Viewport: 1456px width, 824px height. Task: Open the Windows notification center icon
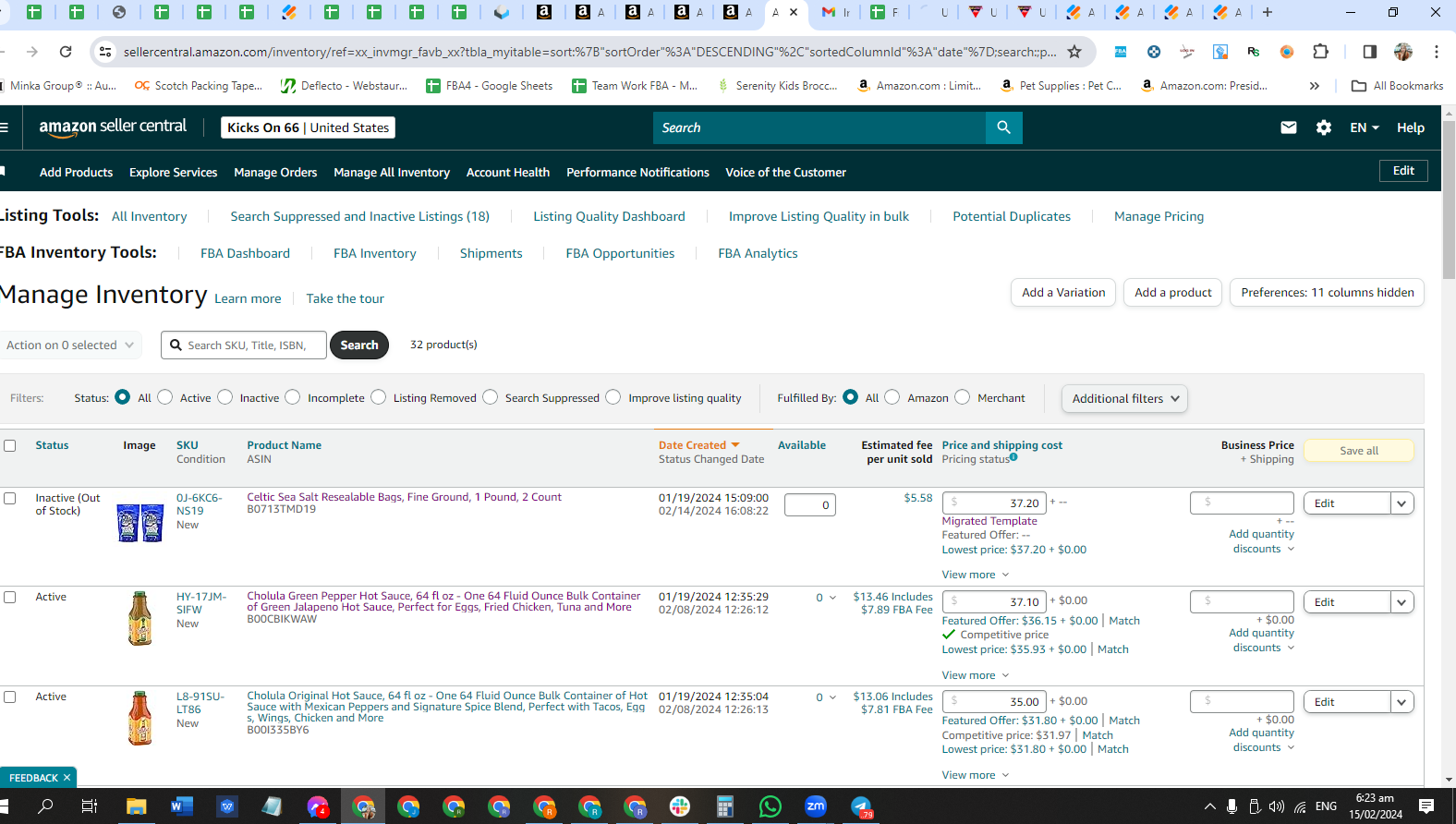(1426, 806)
